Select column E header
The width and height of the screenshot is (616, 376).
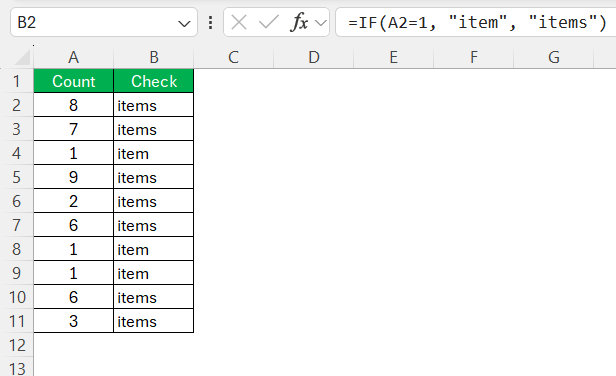(x=394, y=57)
